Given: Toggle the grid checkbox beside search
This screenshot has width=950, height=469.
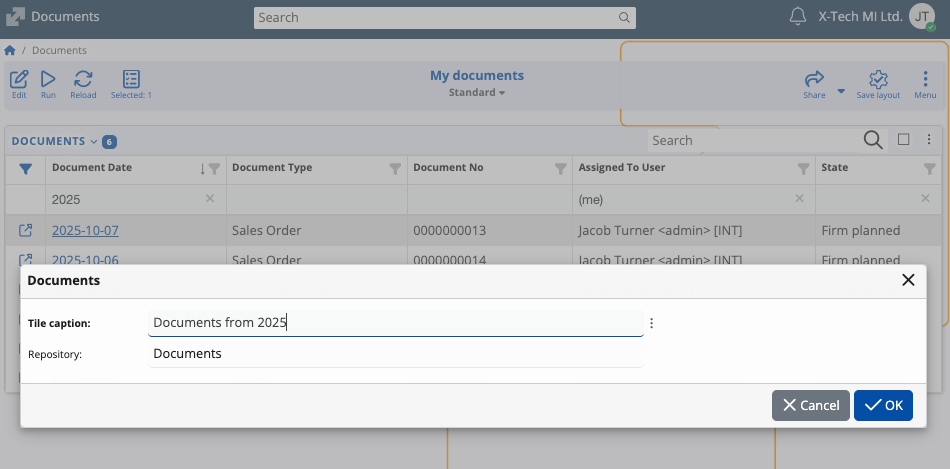Looking at the screenshot, I should pyautogui.click(x=903, y=140).
